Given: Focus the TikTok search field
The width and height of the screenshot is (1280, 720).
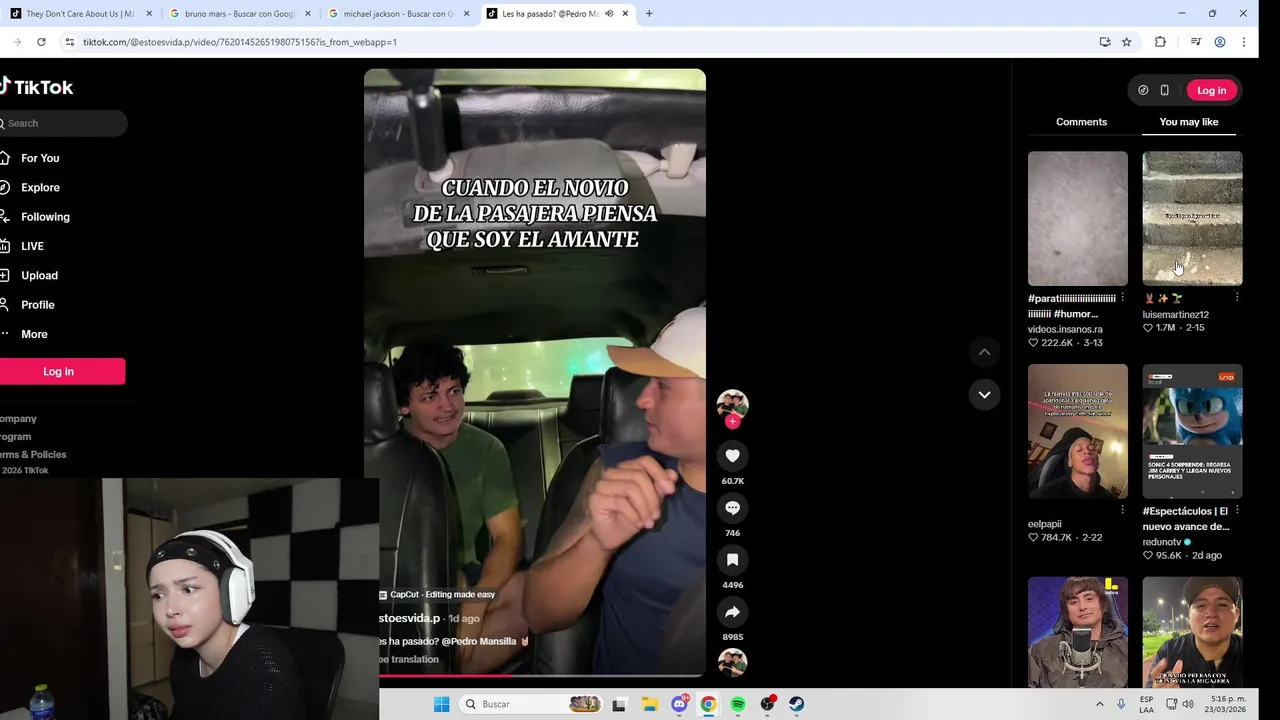Looking at the screenshot, I should (64, 123).
